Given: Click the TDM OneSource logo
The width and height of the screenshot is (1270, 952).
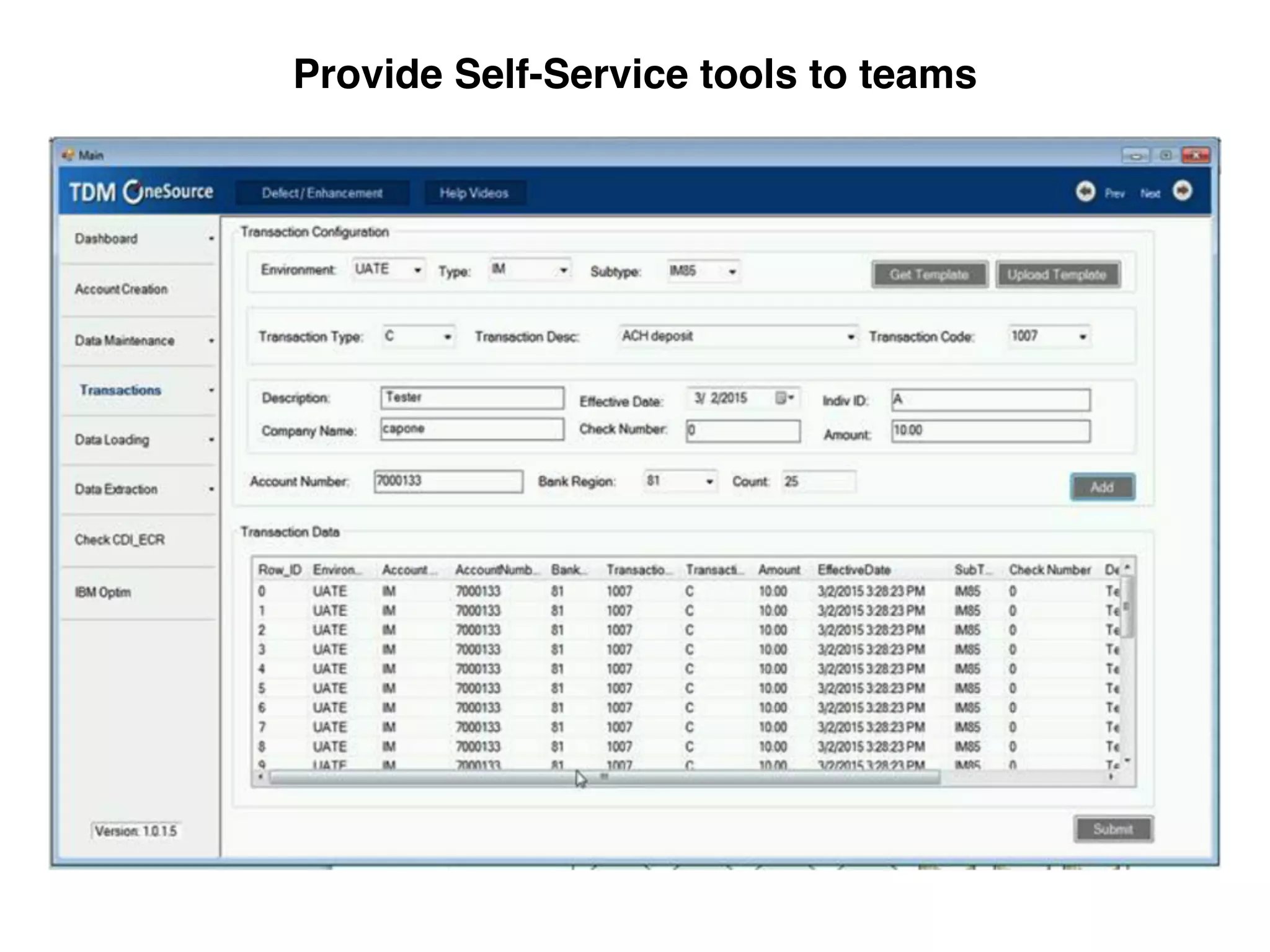Looking at the screenshot, I should tap(141, 192).
